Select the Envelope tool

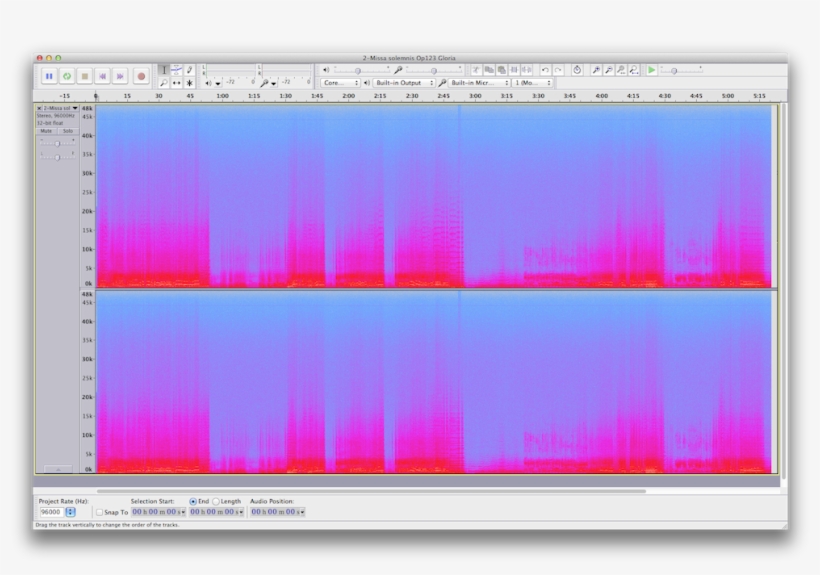pyautogui.click(x=177, y=70)
